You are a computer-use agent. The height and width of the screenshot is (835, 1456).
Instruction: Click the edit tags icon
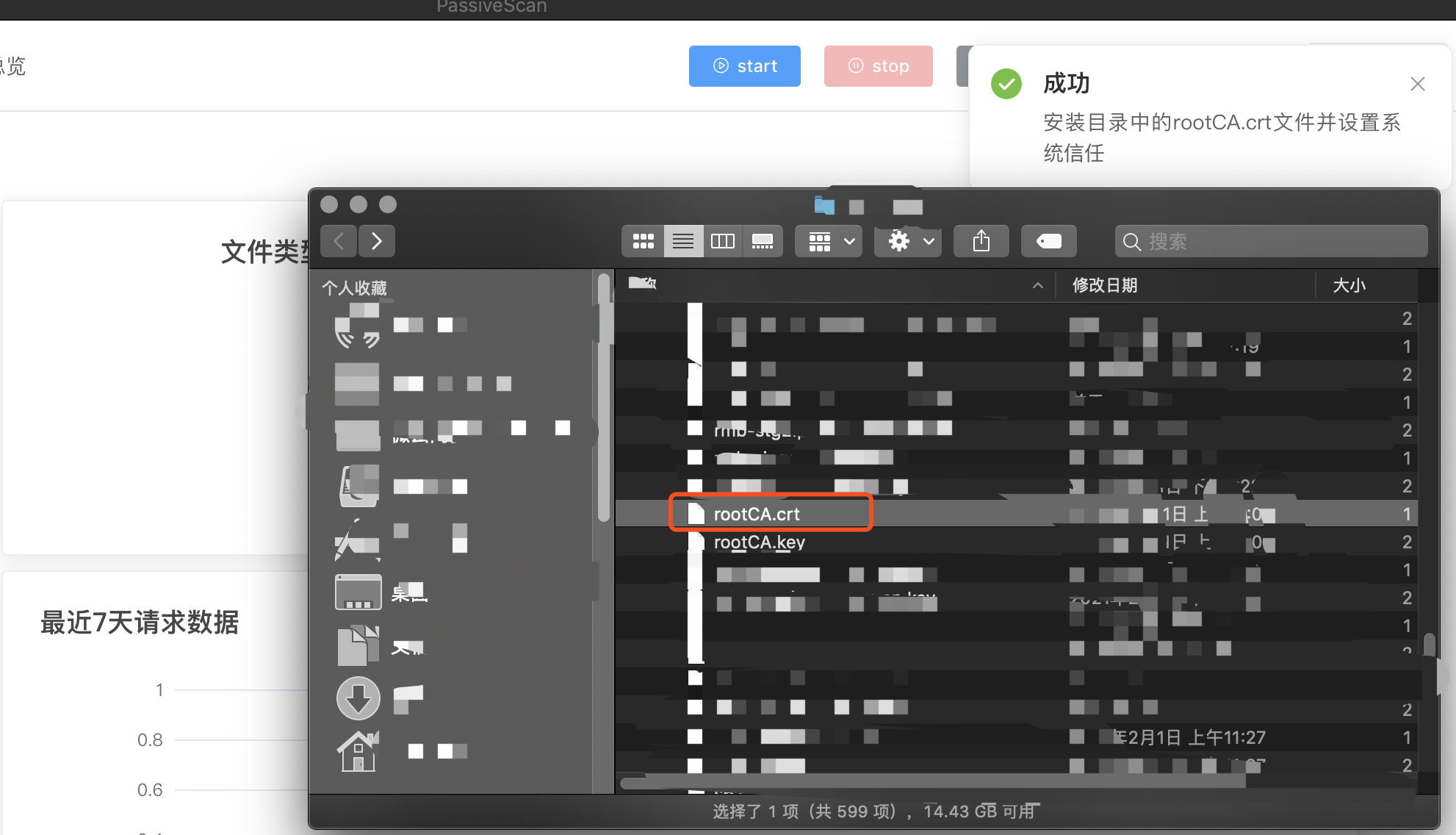pos(1048,241)
